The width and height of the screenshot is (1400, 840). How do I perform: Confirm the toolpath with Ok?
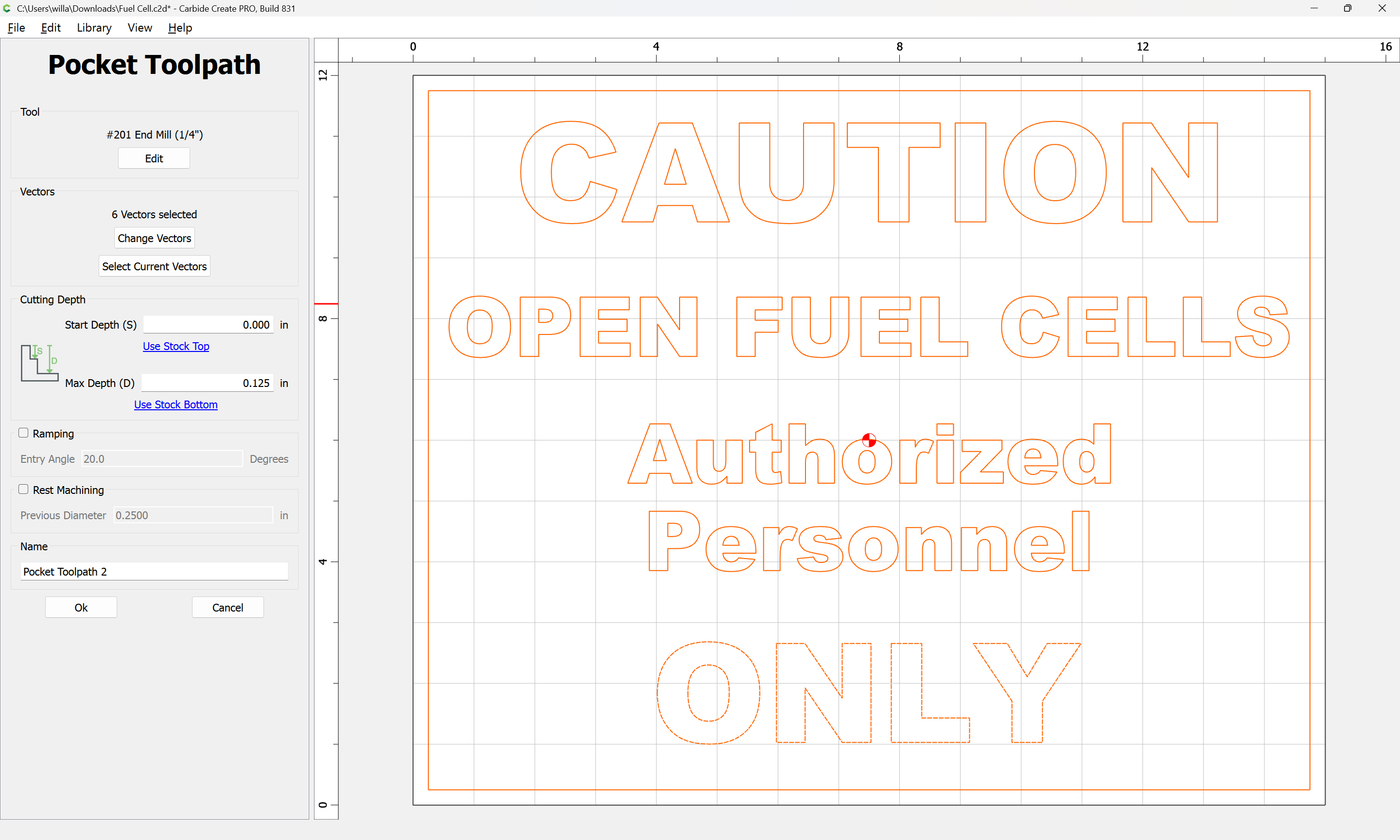coord(81,607)
